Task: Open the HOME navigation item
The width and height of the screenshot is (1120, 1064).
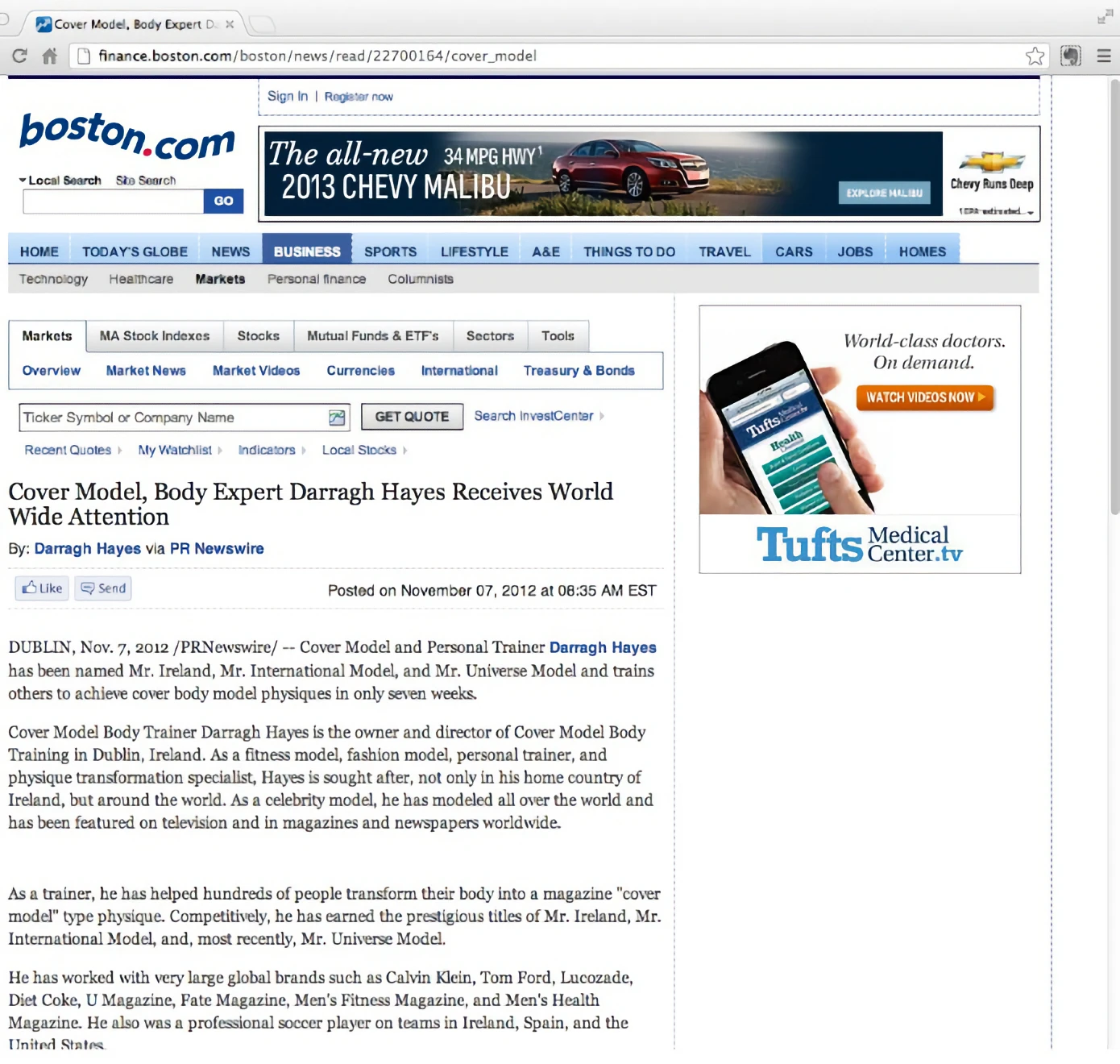Action: (x=39, y=251)
